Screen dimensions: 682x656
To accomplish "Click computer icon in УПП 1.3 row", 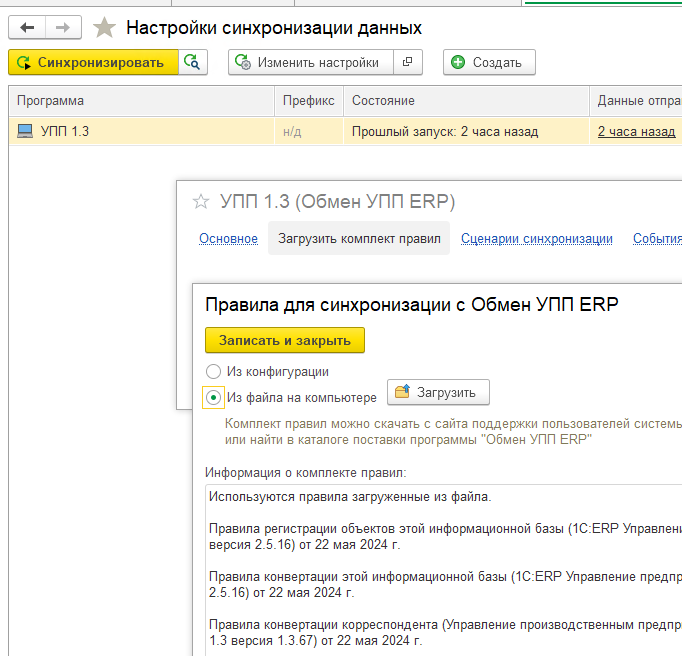I will tap(25, 131).
